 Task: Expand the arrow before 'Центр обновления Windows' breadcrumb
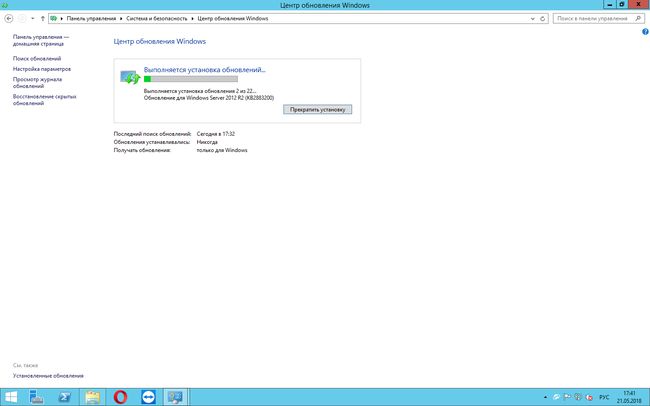point(193,19)
